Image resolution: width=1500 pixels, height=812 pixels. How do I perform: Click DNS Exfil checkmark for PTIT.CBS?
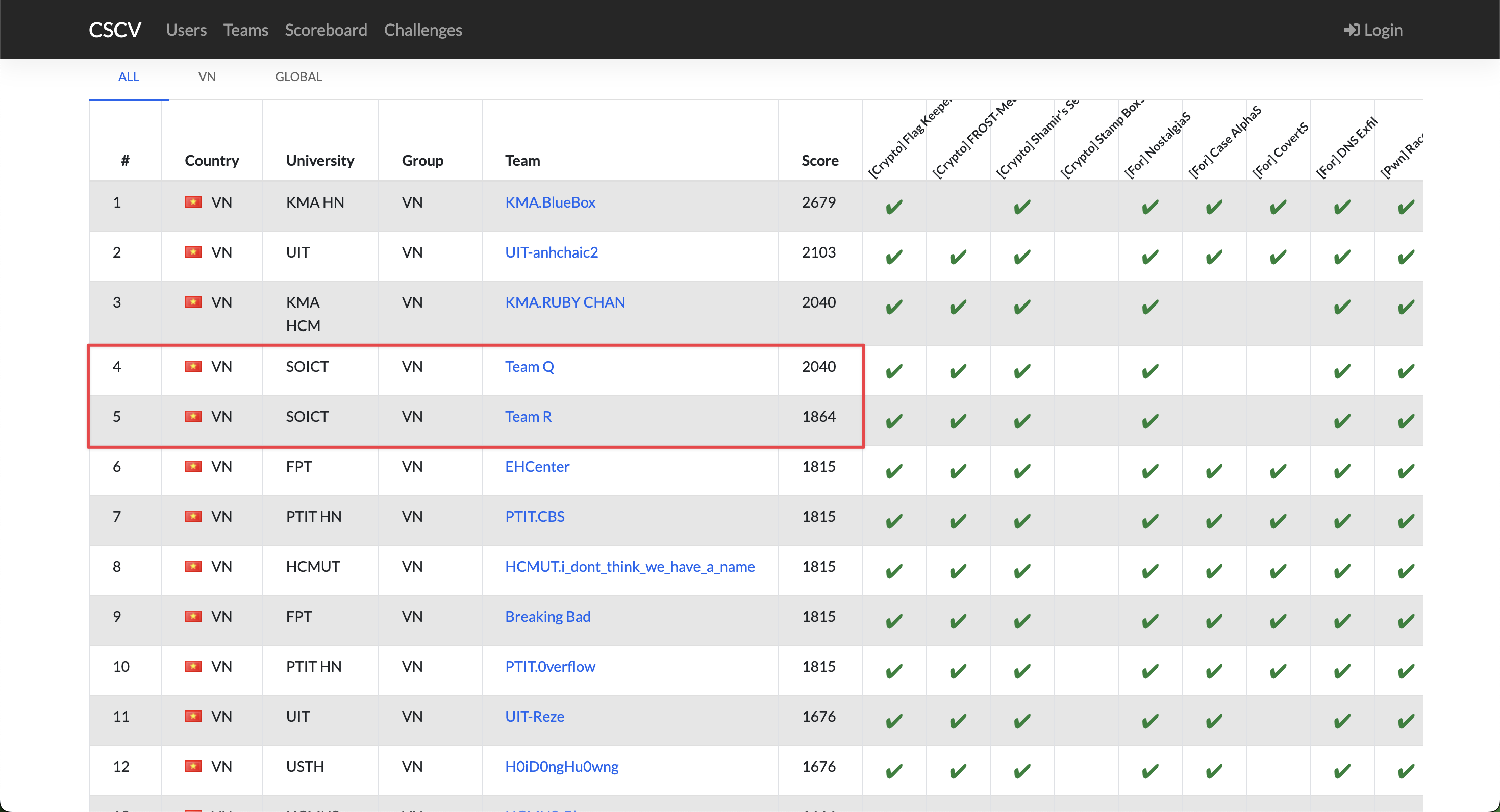click(x=1342, y=521)
